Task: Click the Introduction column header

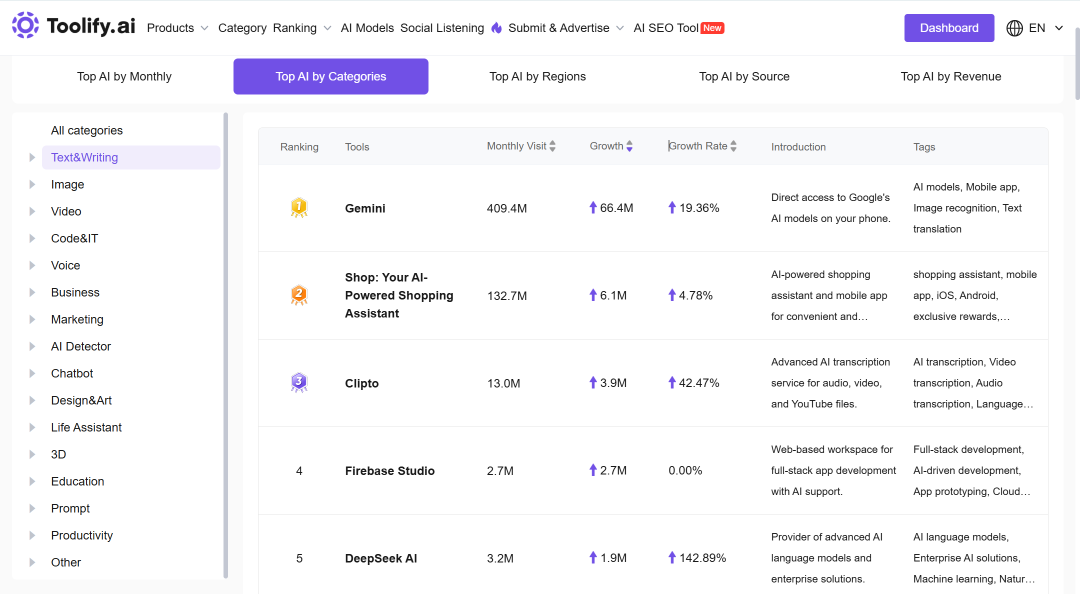Action: tap(798, 147)
